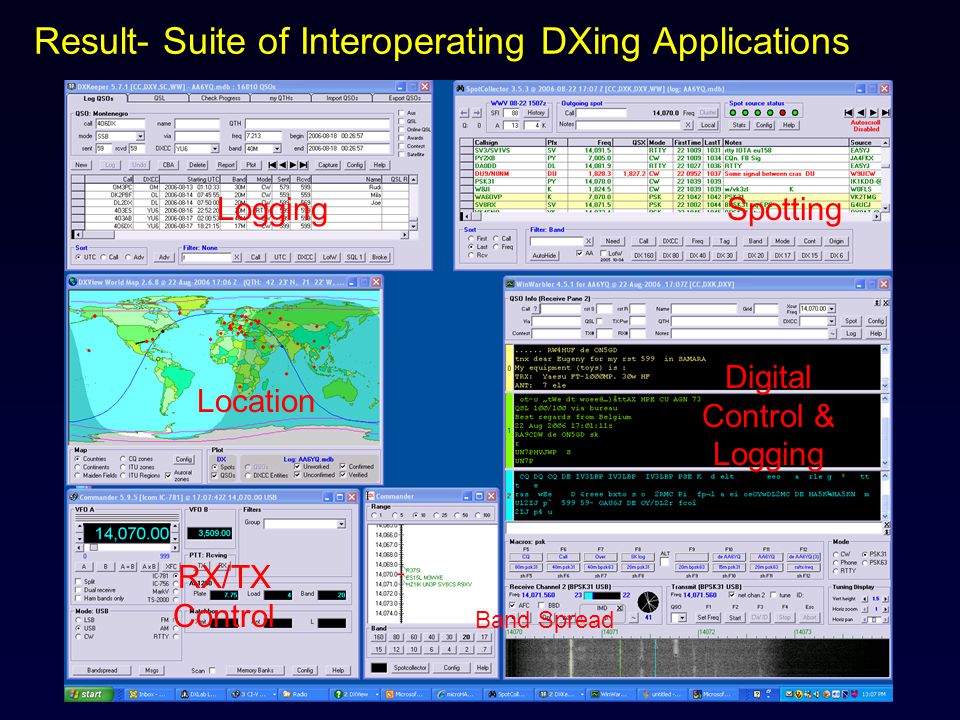This screenshot has height=720, width=960.
Task: Click SpotCollector left arrow beside WWV panel
Action: click(x=464, y=113)
